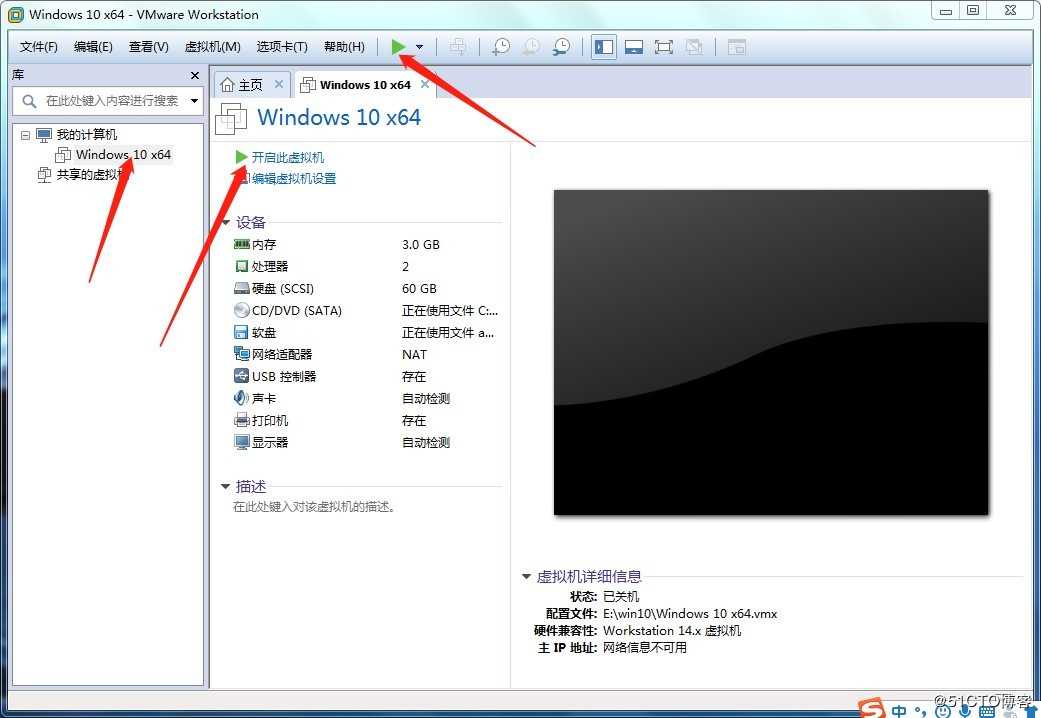Open the library search filter dropdown

tap(195, 101)
